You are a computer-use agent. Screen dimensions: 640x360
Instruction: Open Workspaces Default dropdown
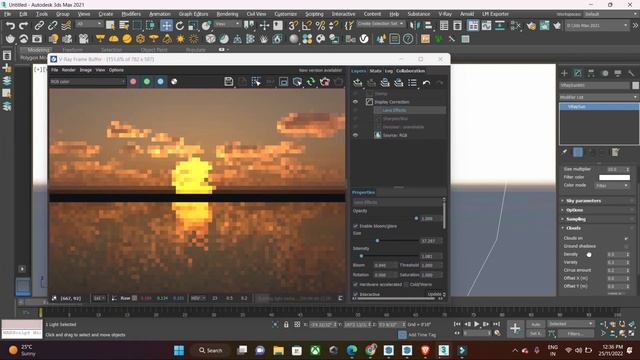pos(610,14)
